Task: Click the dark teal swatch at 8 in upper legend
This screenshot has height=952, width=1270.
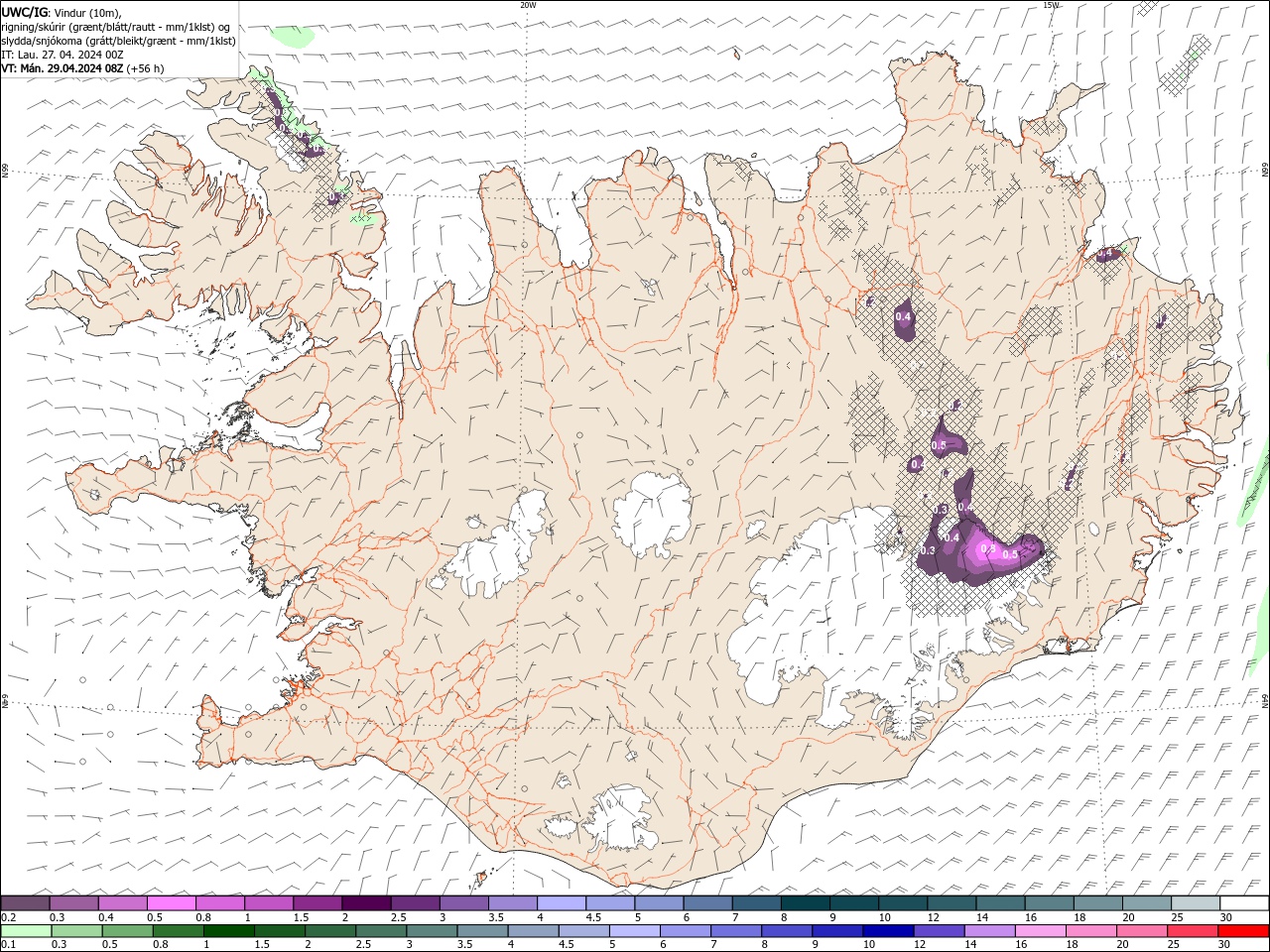Action: click(x=804, y=903)
